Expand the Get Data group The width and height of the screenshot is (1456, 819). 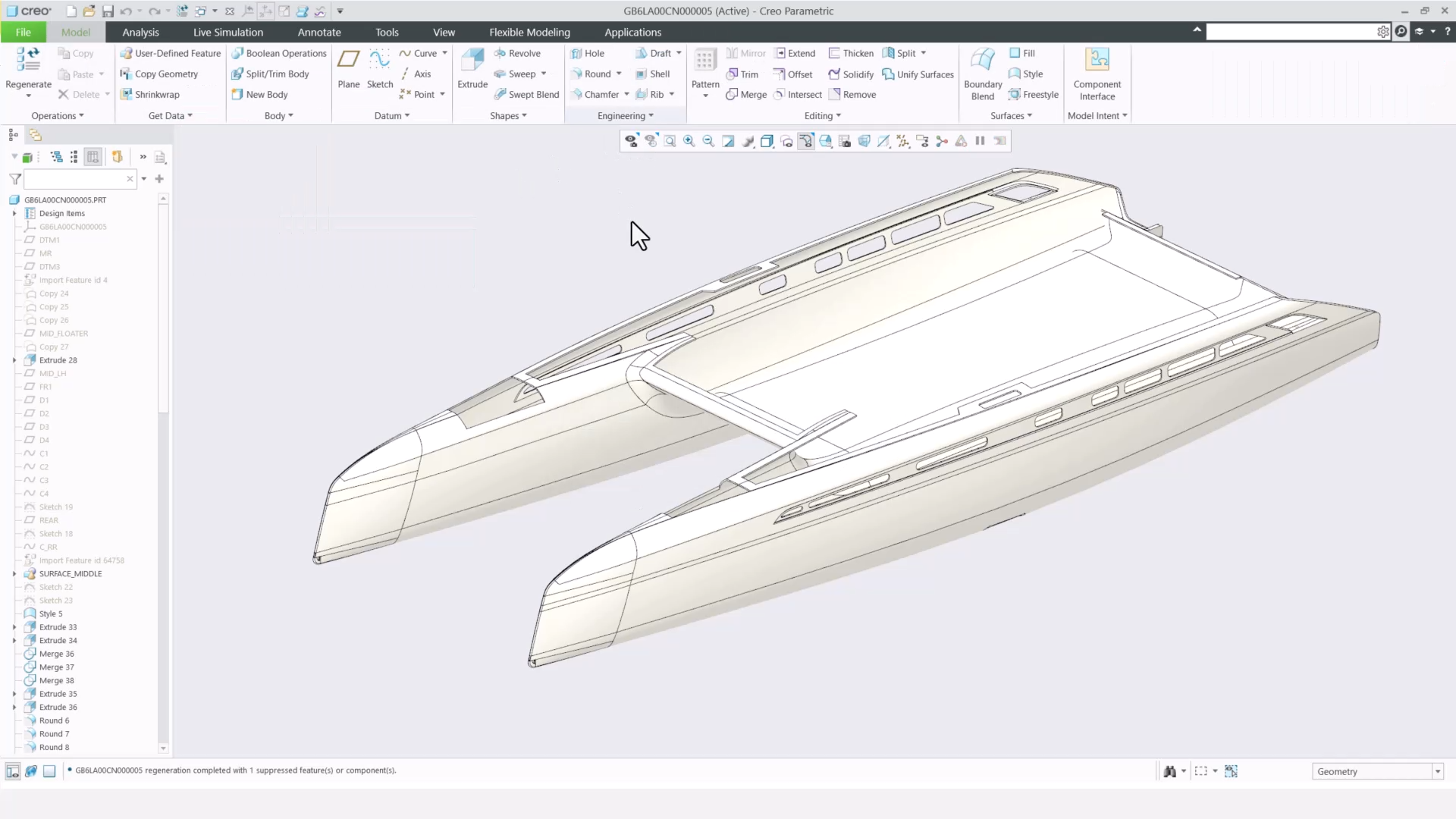pos(171,115)
